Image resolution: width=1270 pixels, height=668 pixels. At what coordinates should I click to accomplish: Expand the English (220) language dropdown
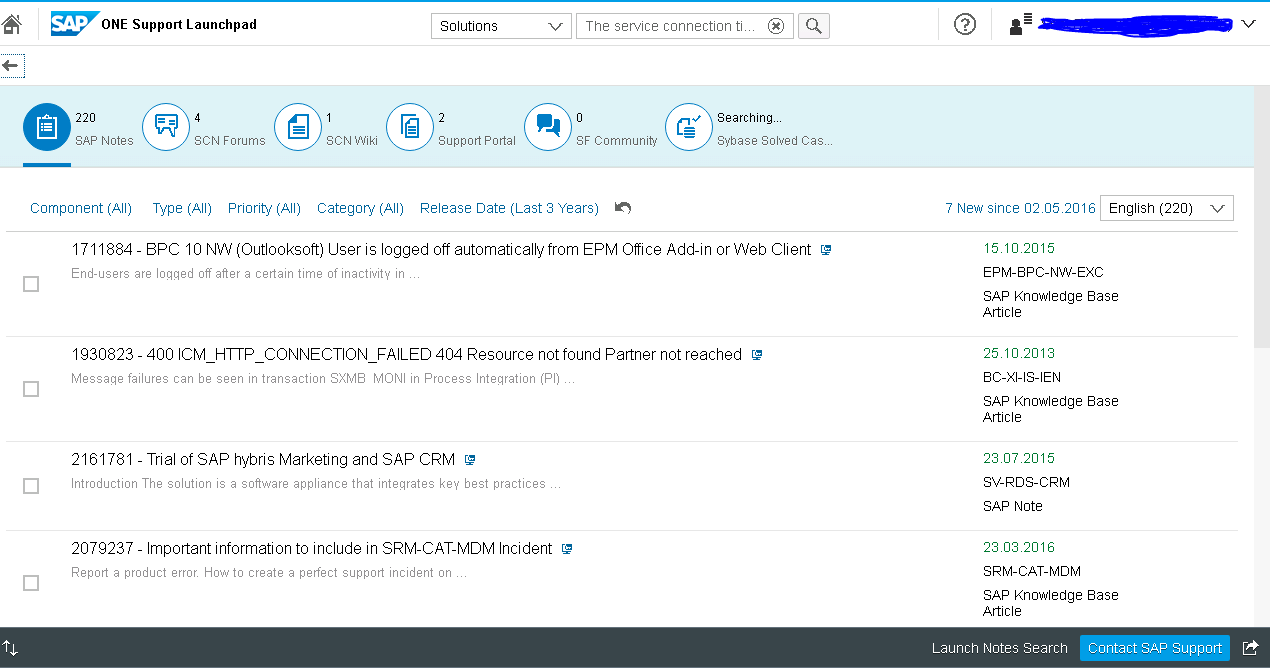pos(1166,208)
